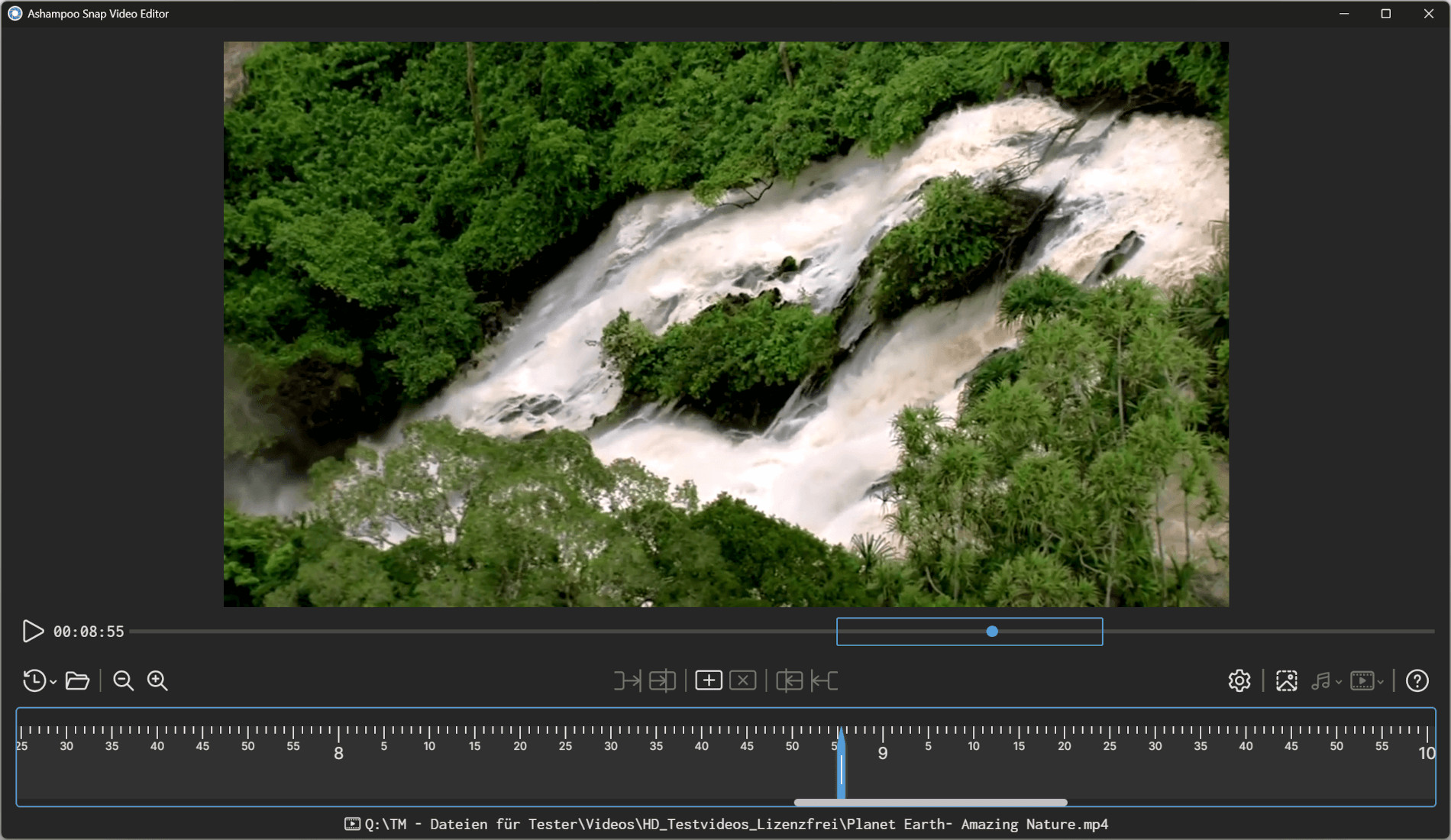Open a video with the folder icon
Viewport: 1451px width, 840px height.
coord(77,680)
